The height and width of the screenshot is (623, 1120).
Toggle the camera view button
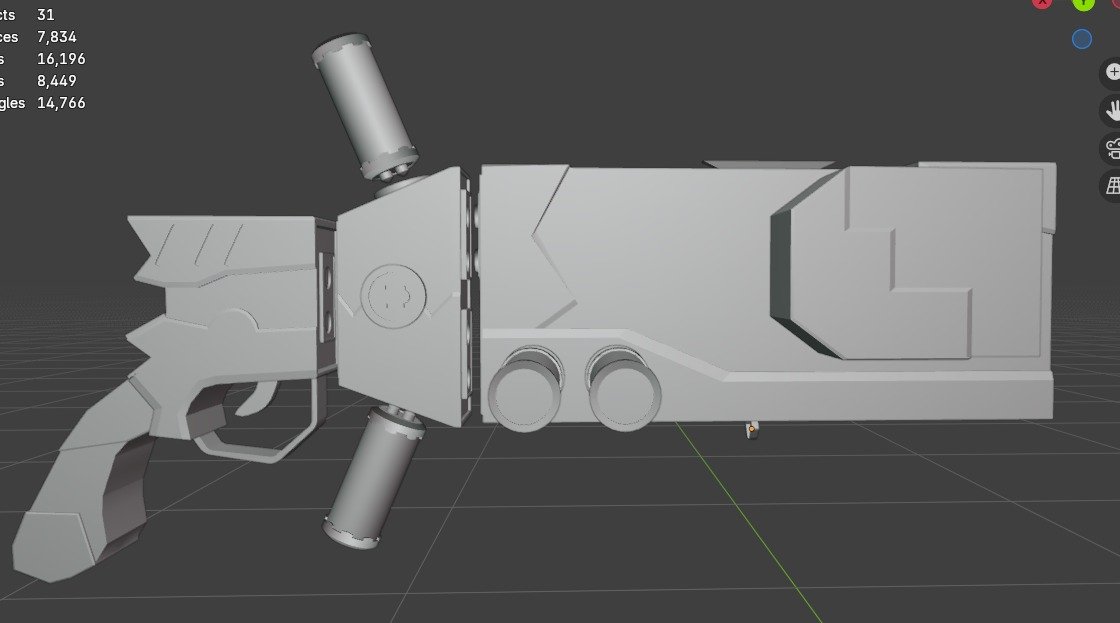pos(1111,149)
